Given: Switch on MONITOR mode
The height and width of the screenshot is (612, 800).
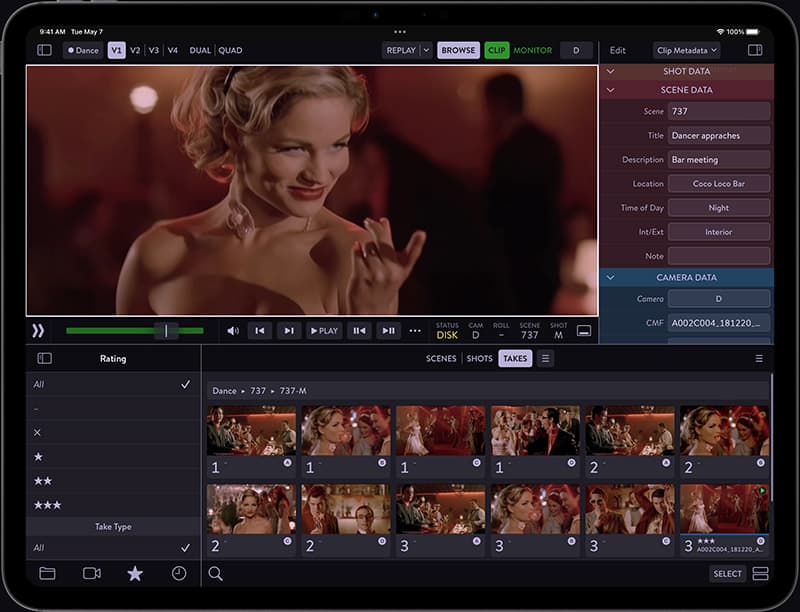Looking at the screenshot, I should [x=531, y=49].
